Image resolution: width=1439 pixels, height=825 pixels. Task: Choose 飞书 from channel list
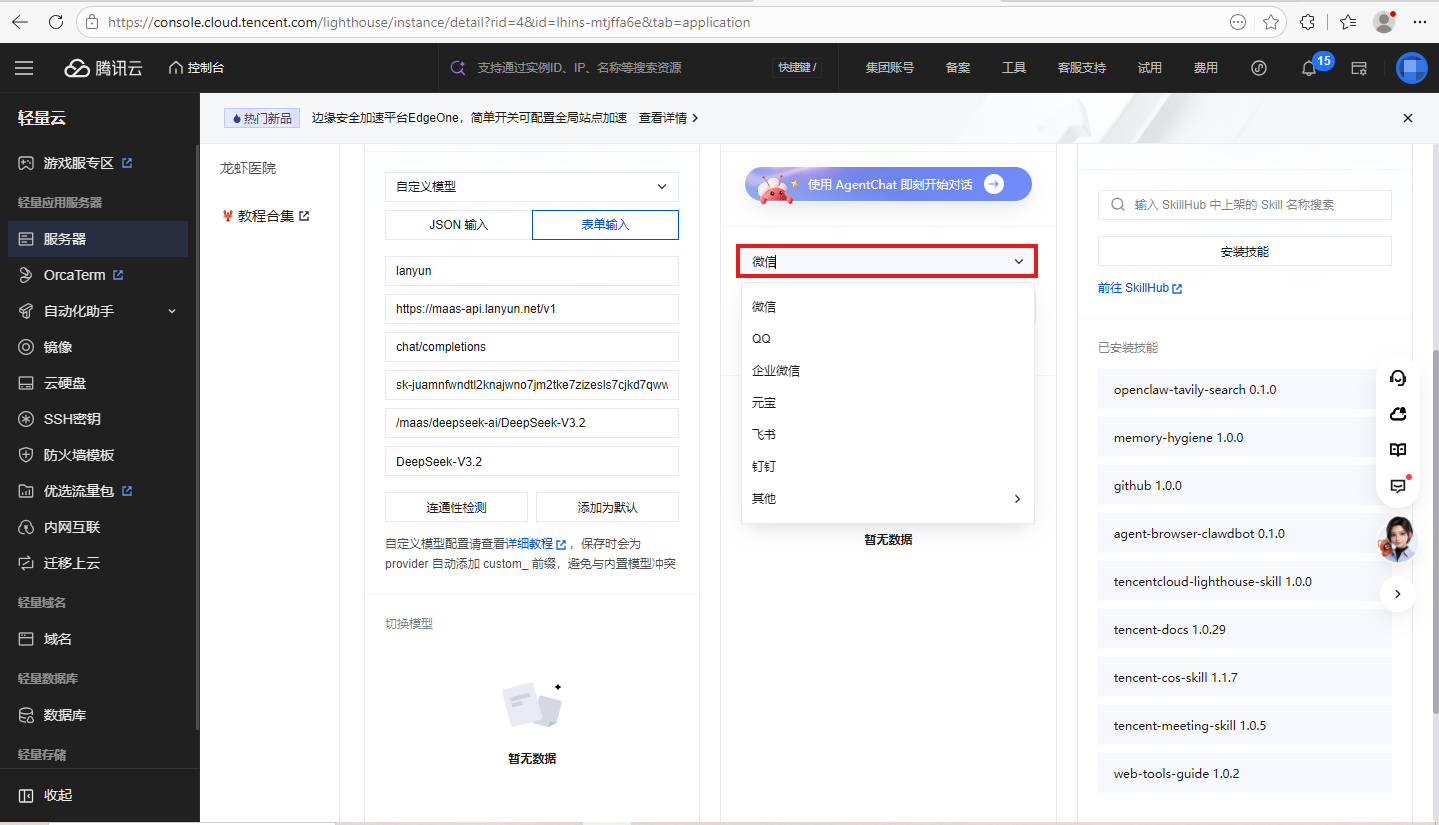(888, 435)
